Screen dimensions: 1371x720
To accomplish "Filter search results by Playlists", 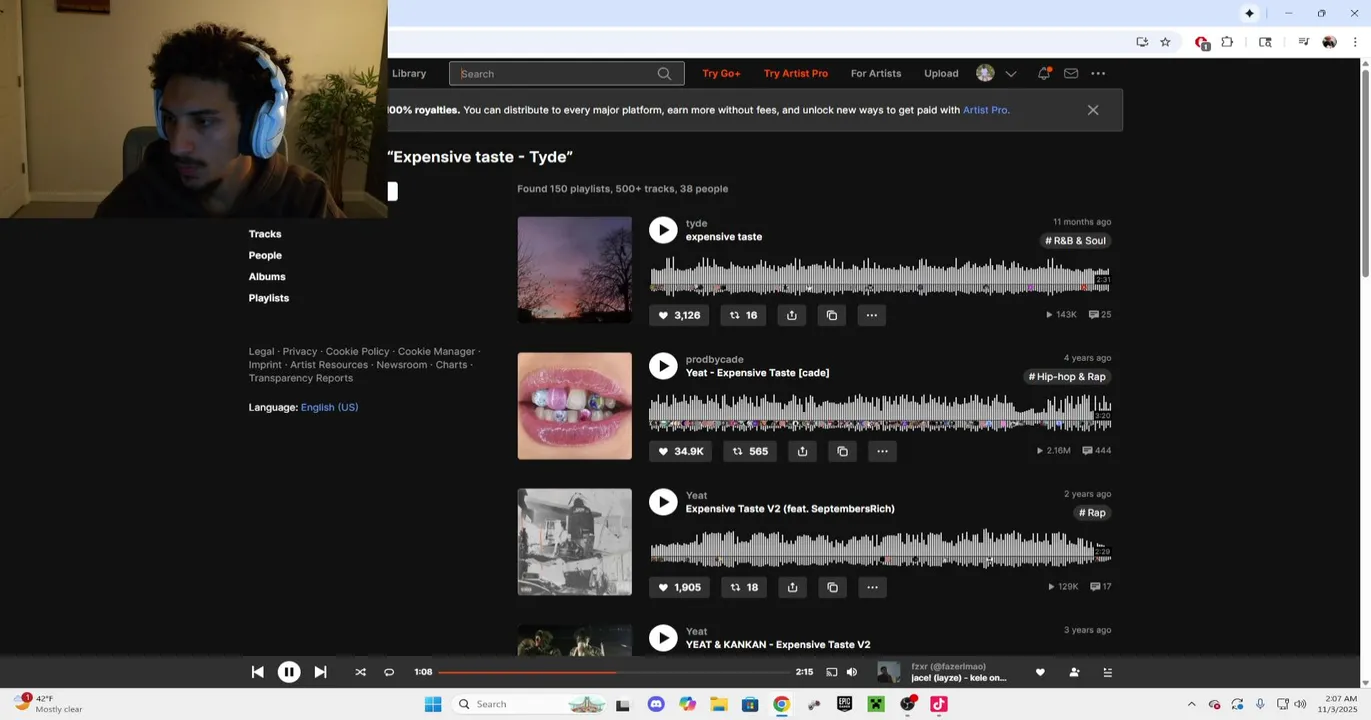I will (x=269, y=298).
